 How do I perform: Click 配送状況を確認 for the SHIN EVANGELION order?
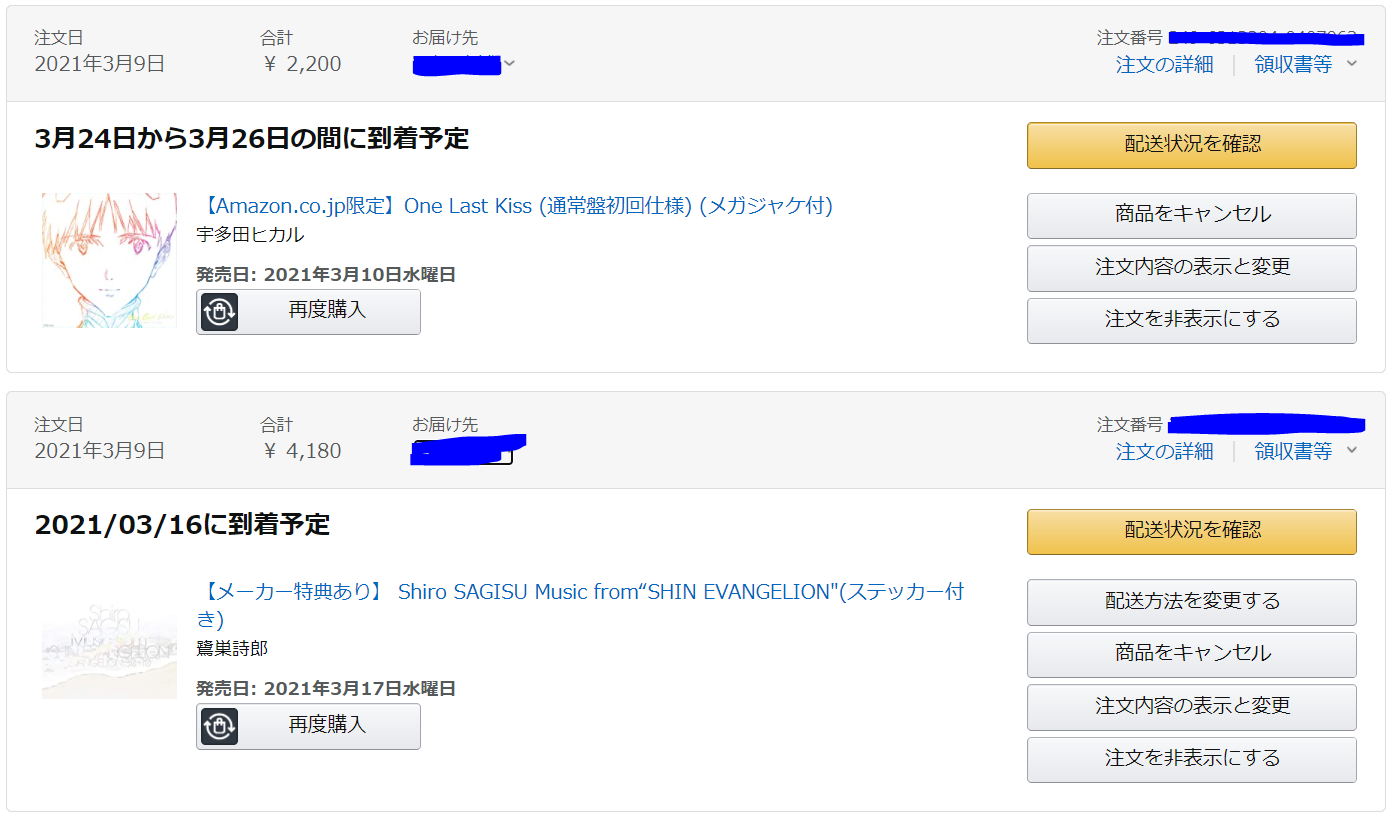coord(1191,531)
